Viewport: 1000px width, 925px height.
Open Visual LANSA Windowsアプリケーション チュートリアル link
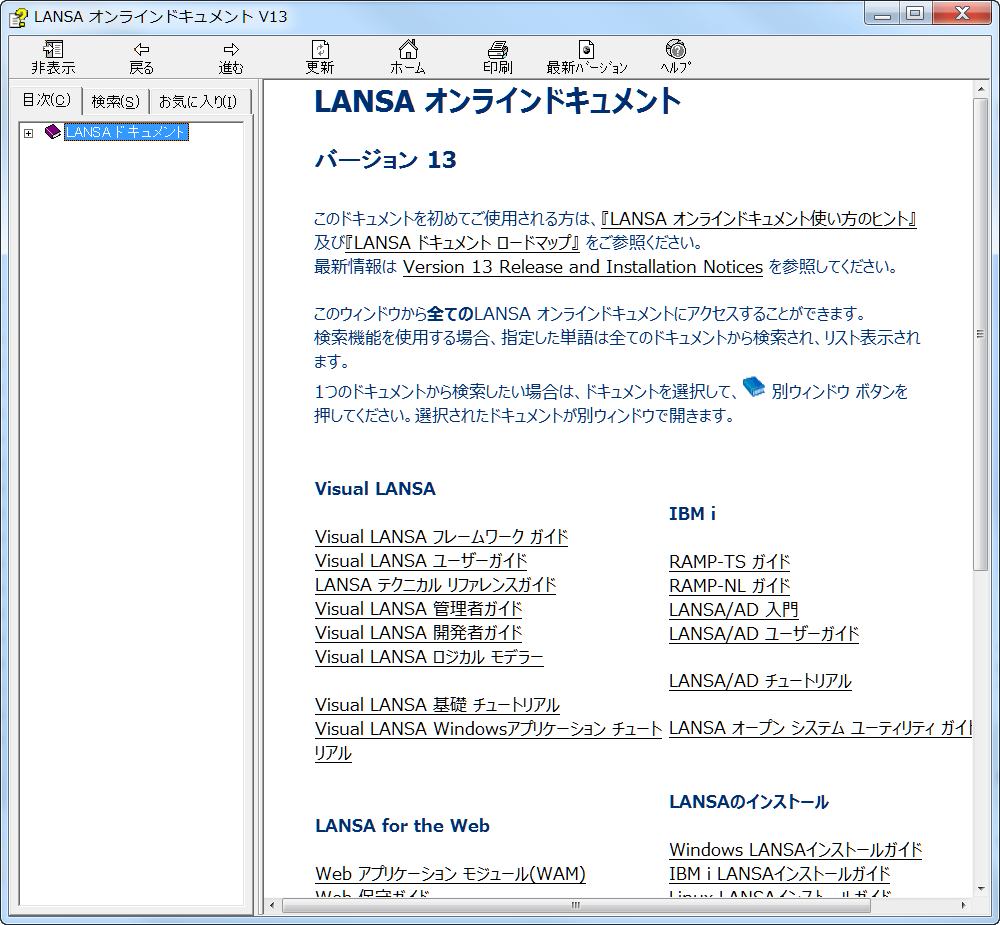point(489,729)
